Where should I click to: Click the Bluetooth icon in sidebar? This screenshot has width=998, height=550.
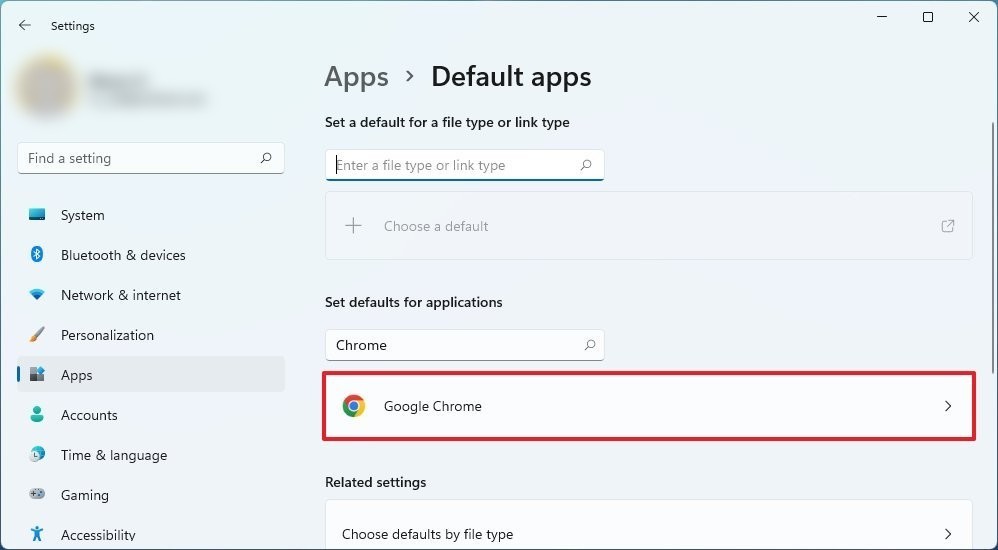pyautogui.click(x=37, y=255)
